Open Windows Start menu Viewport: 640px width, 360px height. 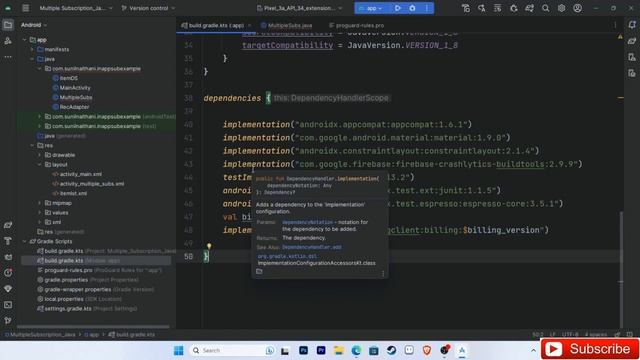(178, 350)
